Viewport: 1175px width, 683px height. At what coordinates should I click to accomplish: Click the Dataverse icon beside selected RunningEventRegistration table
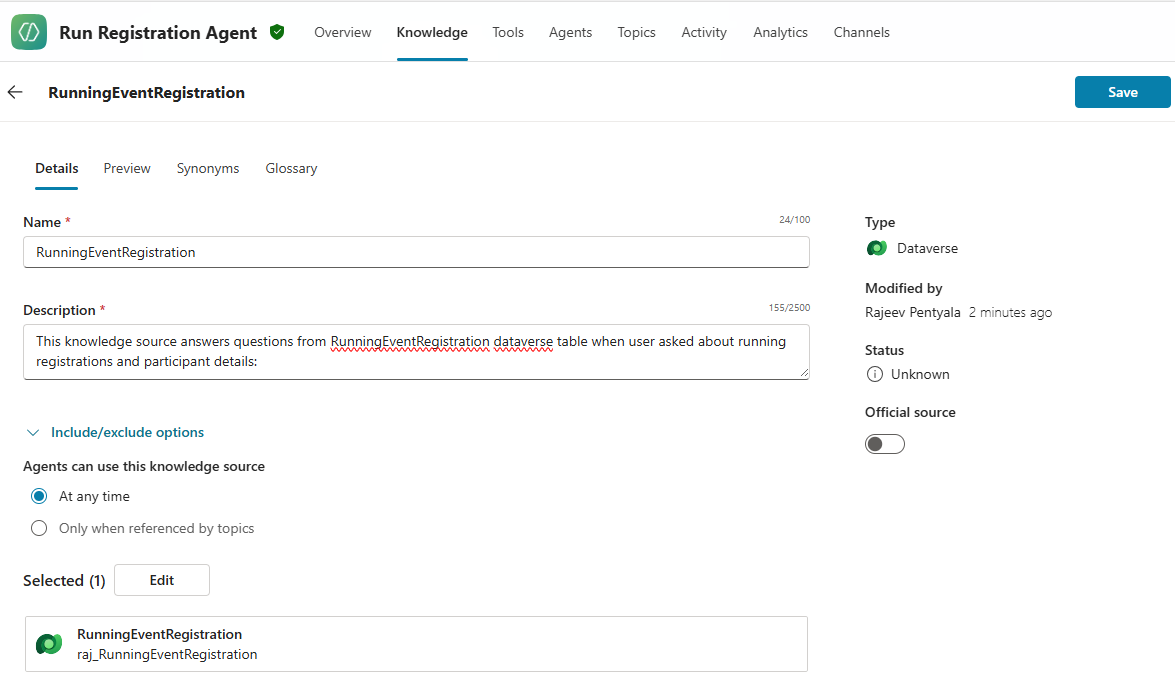49,644
